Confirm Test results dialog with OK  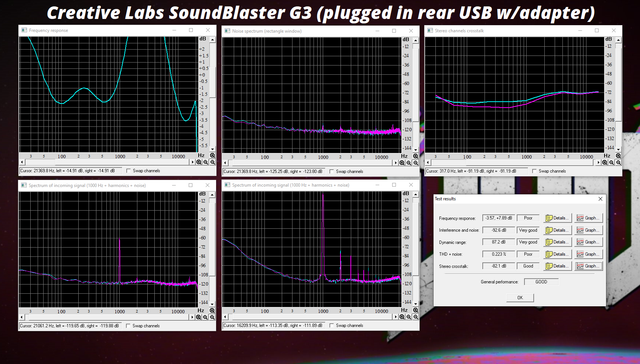pos(520,297)
